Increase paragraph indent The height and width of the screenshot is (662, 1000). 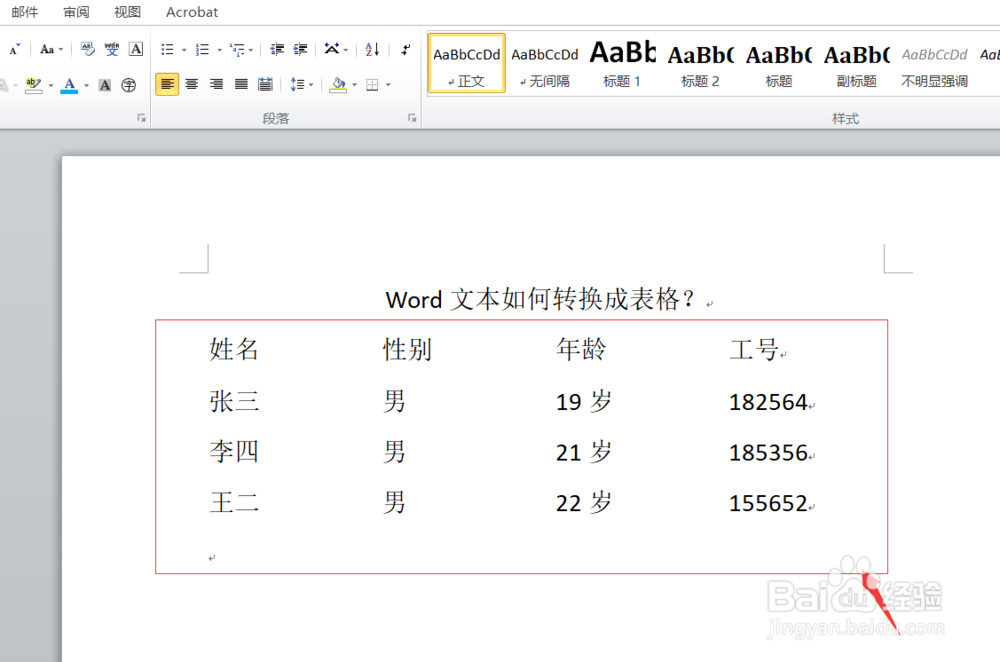pyautogui.click(x=298, y=48)
